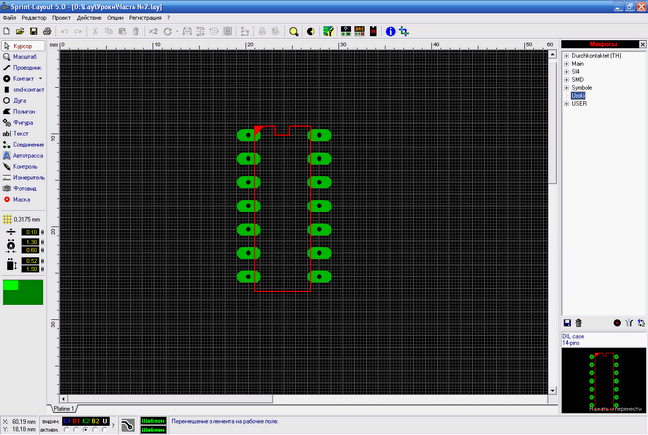Toggle visibility of the B1 layer
Screen dimensions: 648x435
point(76,421)
